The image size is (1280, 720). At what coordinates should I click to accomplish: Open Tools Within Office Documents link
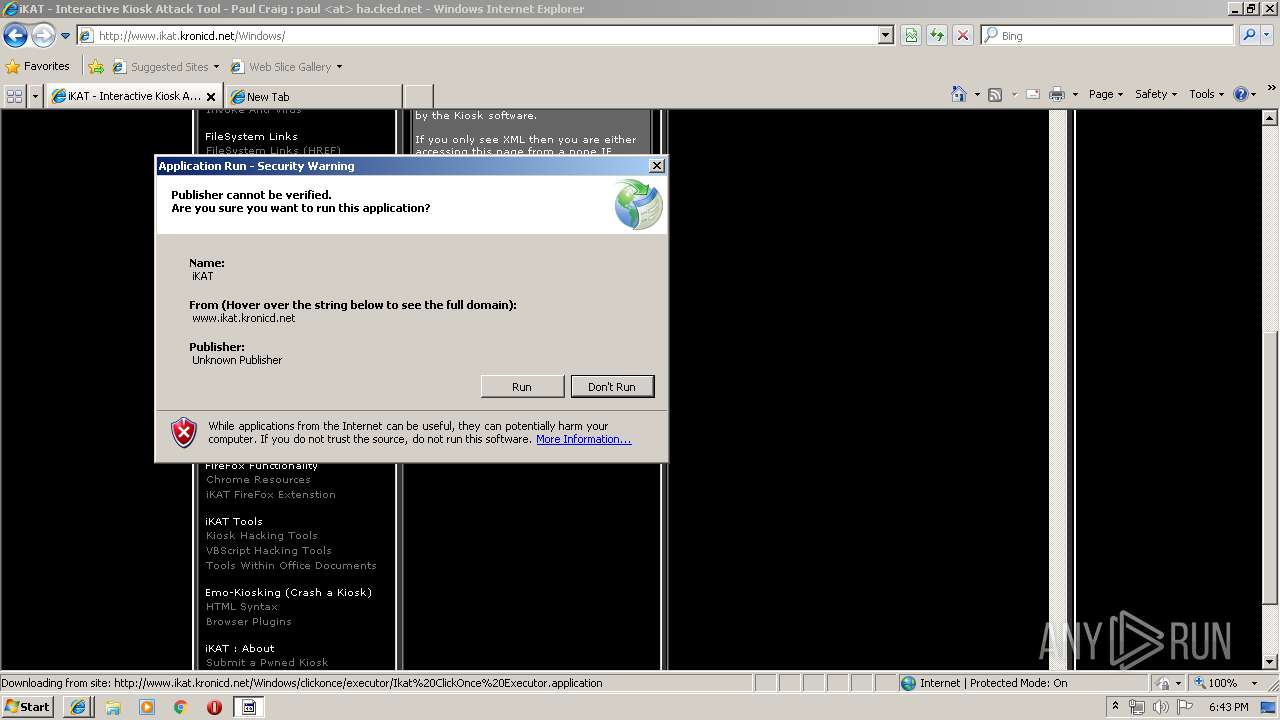click(291, 565)
